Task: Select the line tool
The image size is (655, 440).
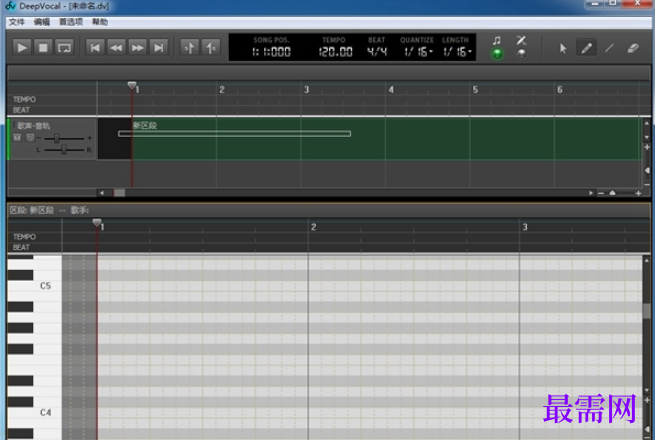Action: coord(609,48)
